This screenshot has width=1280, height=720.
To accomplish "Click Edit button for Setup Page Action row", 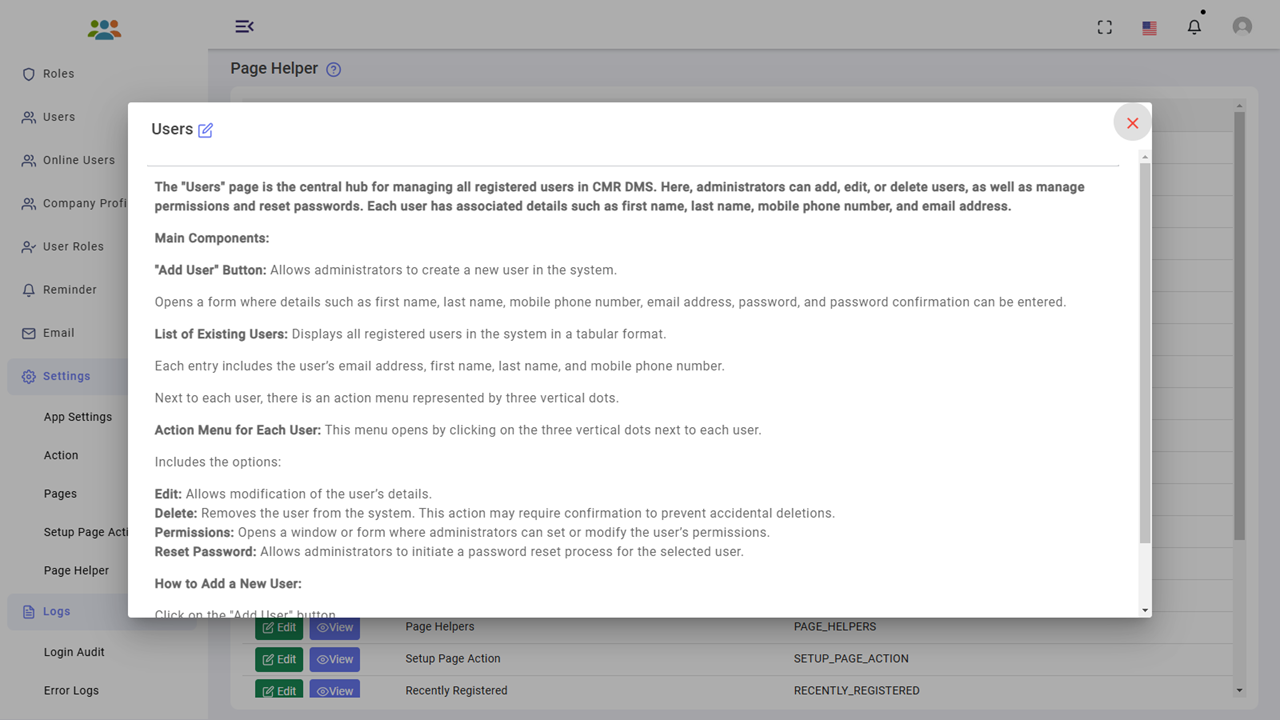I will [x=279, y=659].
